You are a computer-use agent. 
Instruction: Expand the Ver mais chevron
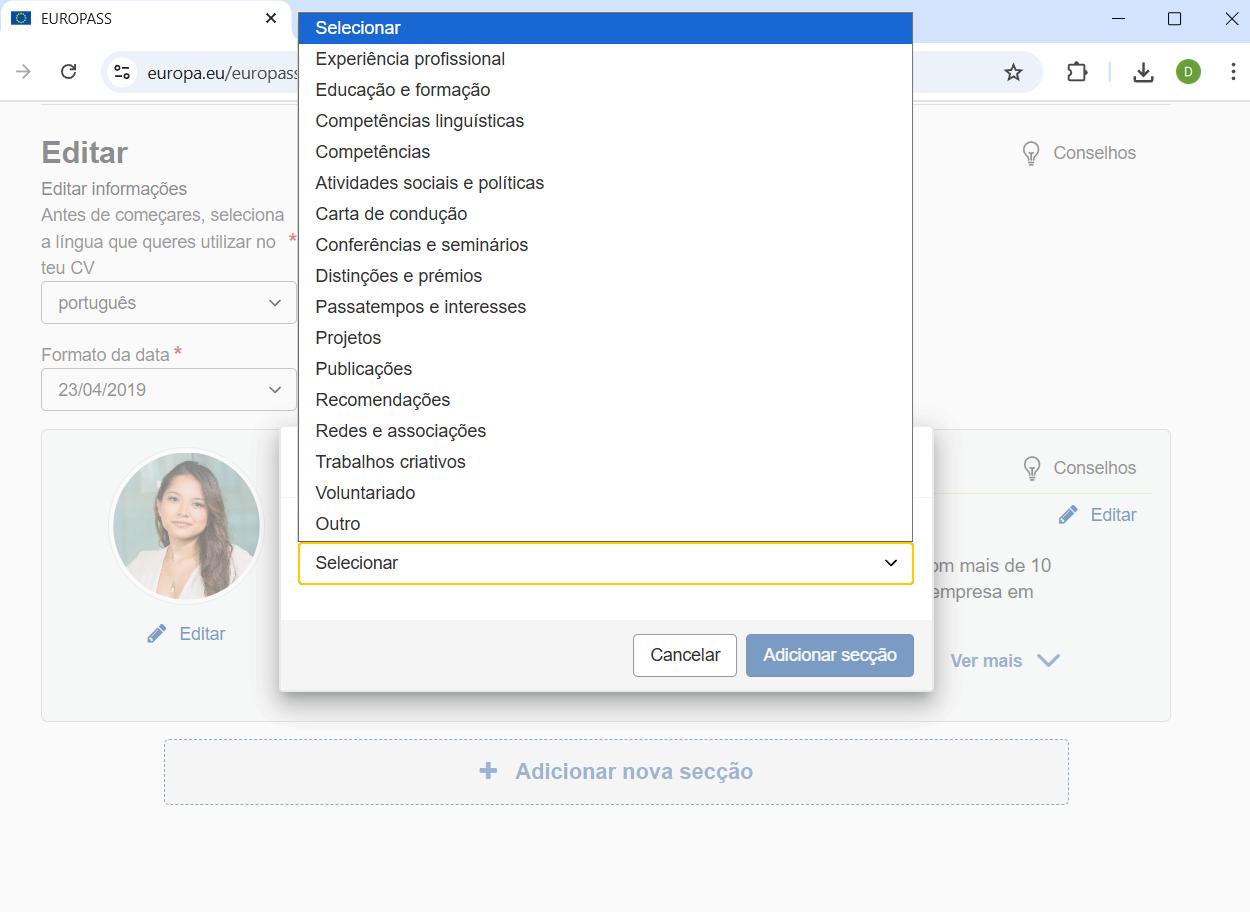[1047, 660]
